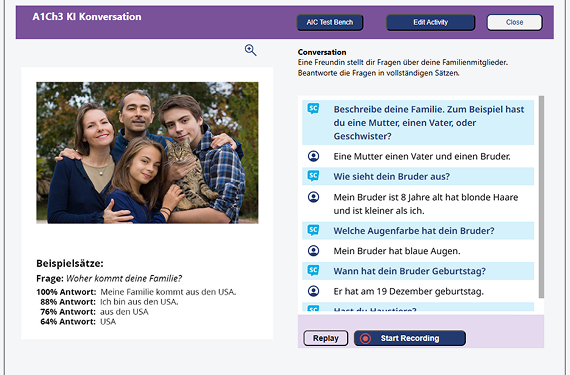Click user icon beside 'Mein Bruder ist 8 Jahre' answer
The height and width of the screenshot is (375, 570).
click(313, 197)
